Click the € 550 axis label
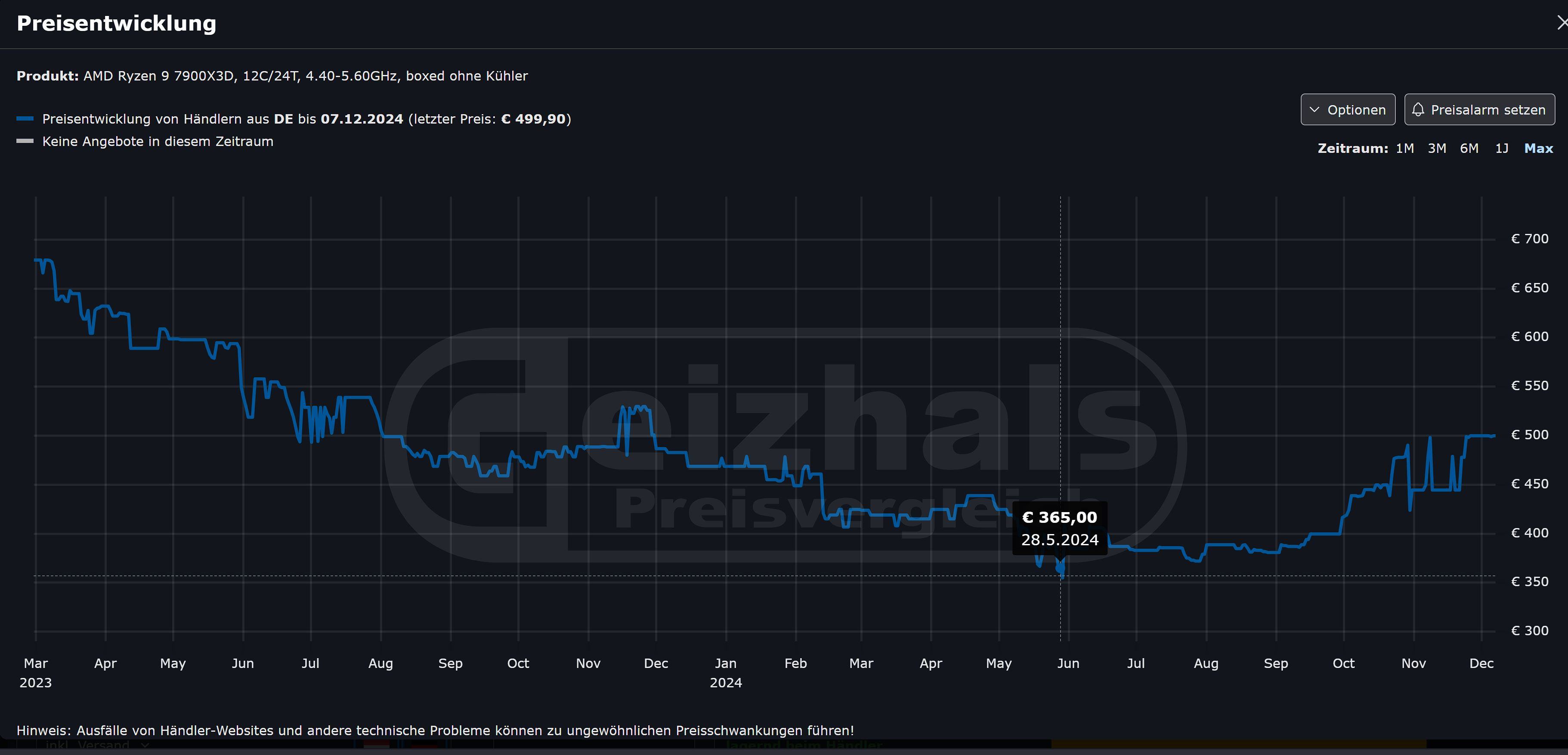The height and width of the screenshot is (755, 1568). (1530, 385)
